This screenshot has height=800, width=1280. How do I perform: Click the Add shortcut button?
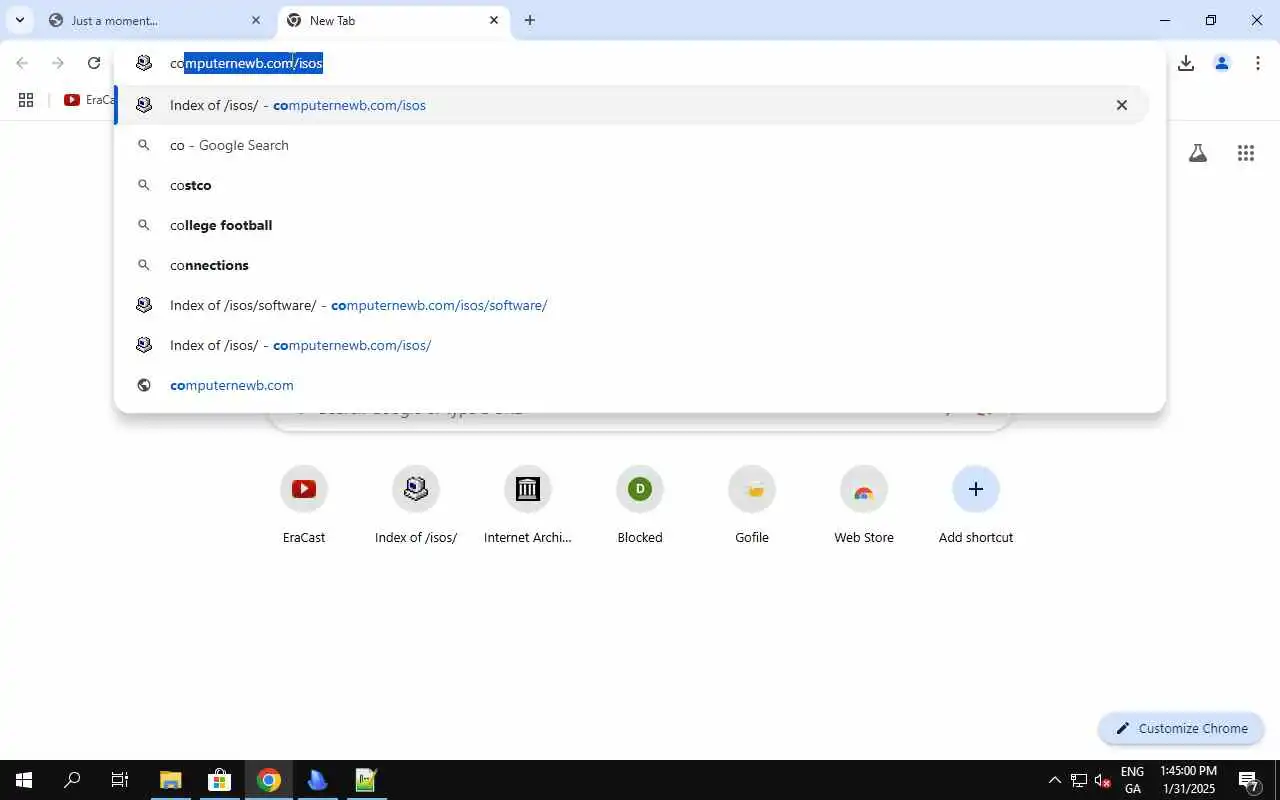(x=976, y=505)
